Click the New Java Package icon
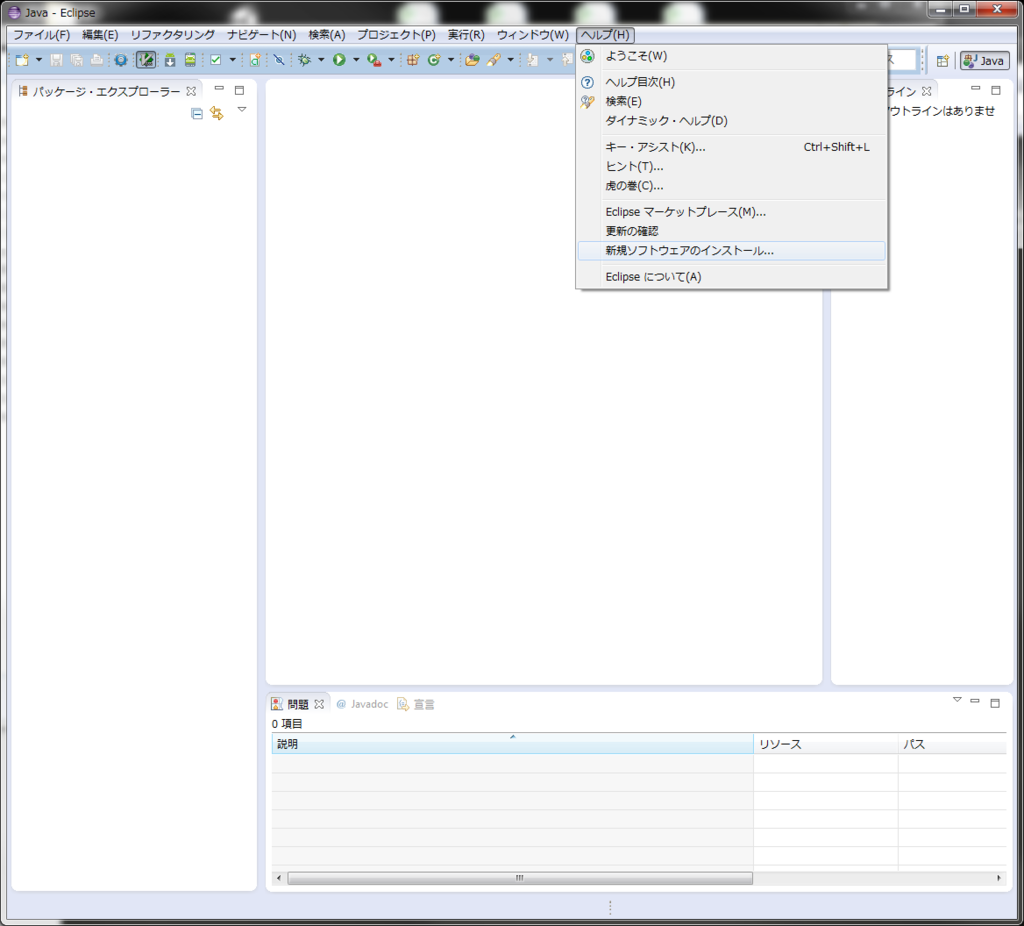The width and height of the screenshot is (1024, 926). (413, 60)
